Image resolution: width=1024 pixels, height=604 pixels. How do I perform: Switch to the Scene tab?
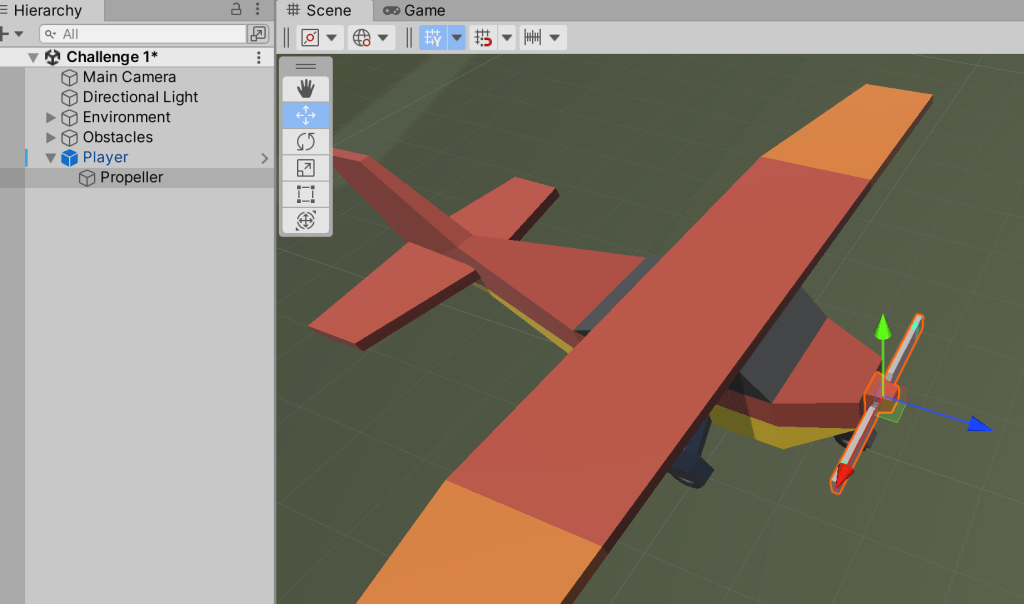[x=319, y=10]
